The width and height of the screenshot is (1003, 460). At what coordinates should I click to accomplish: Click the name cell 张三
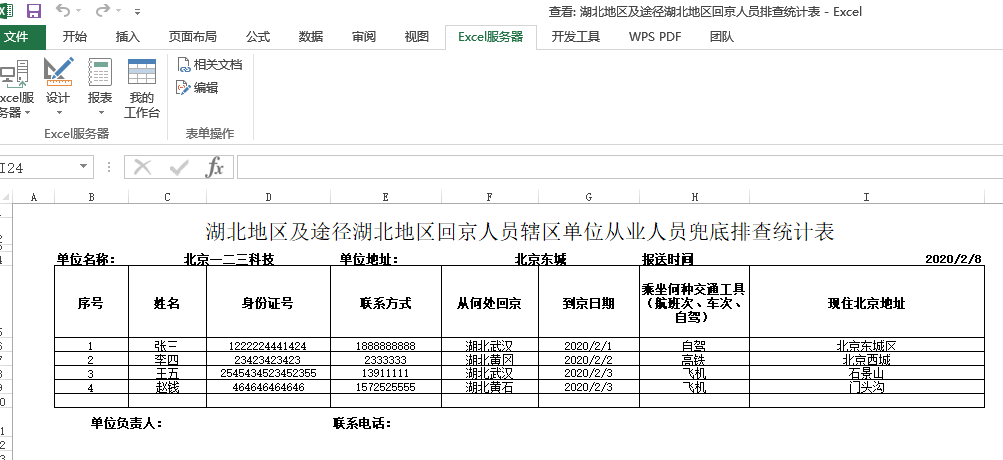168,345
